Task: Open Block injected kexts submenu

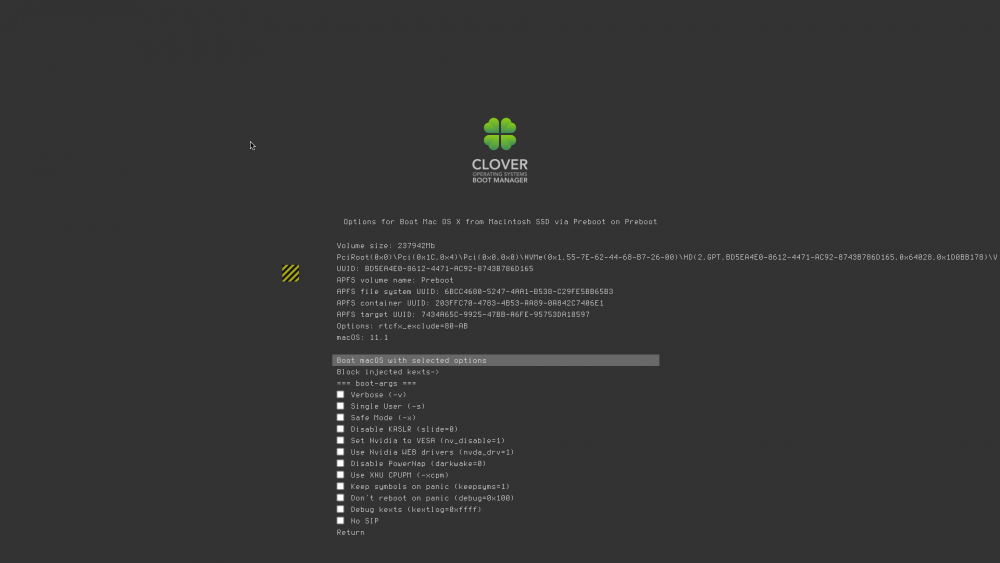Action: coord(388,372)
